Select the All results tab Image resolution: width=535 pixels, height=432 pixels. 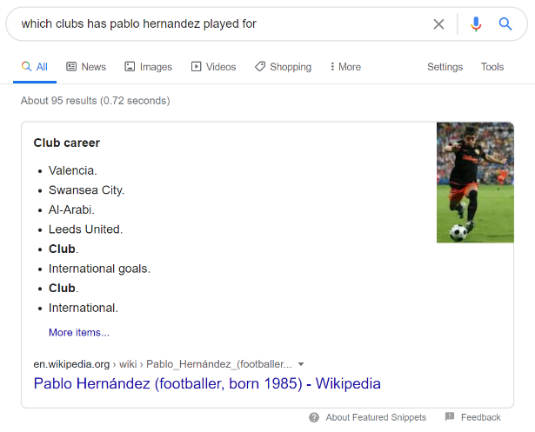point(35,67)
